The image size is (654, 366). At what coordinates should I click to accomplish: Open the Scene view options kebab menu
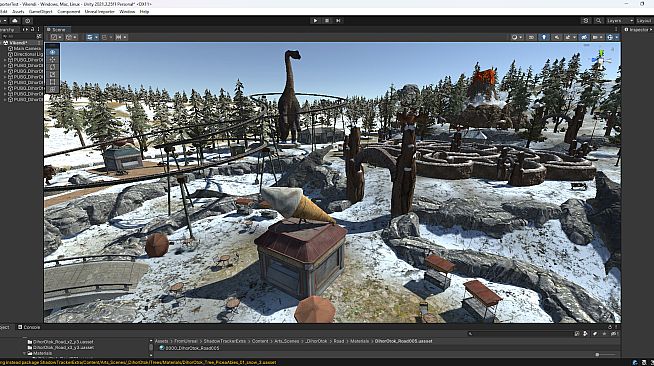coord(616,30)
